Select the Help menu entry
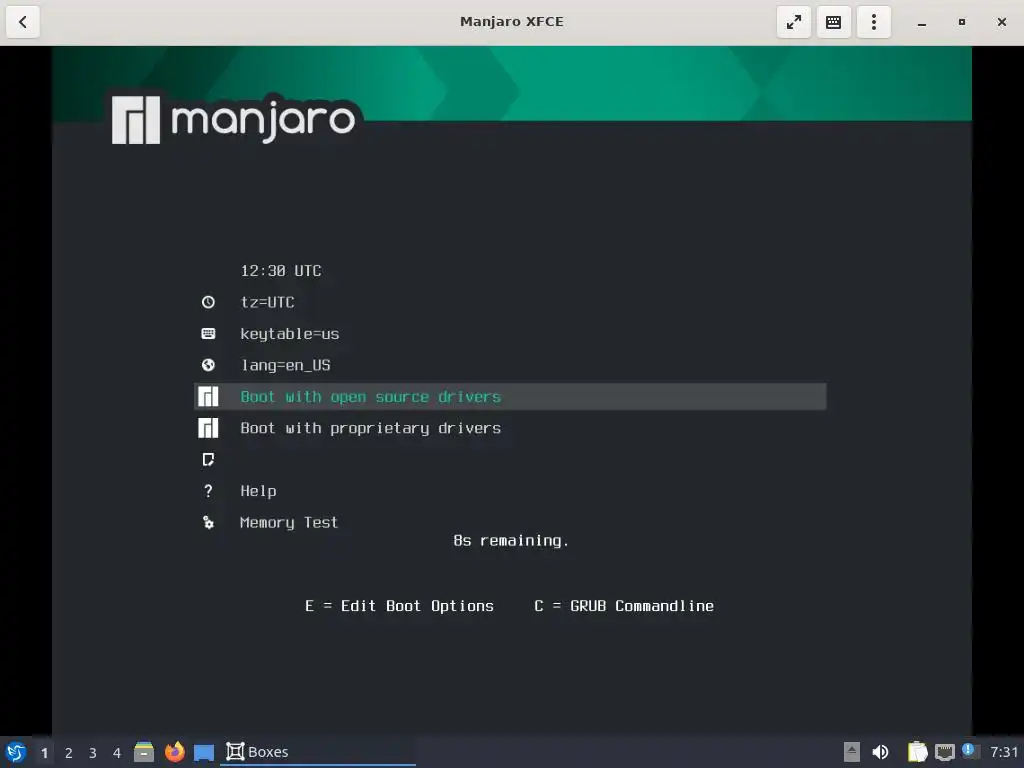This screenshot has height=768, width=1024. tap(510, 491)
